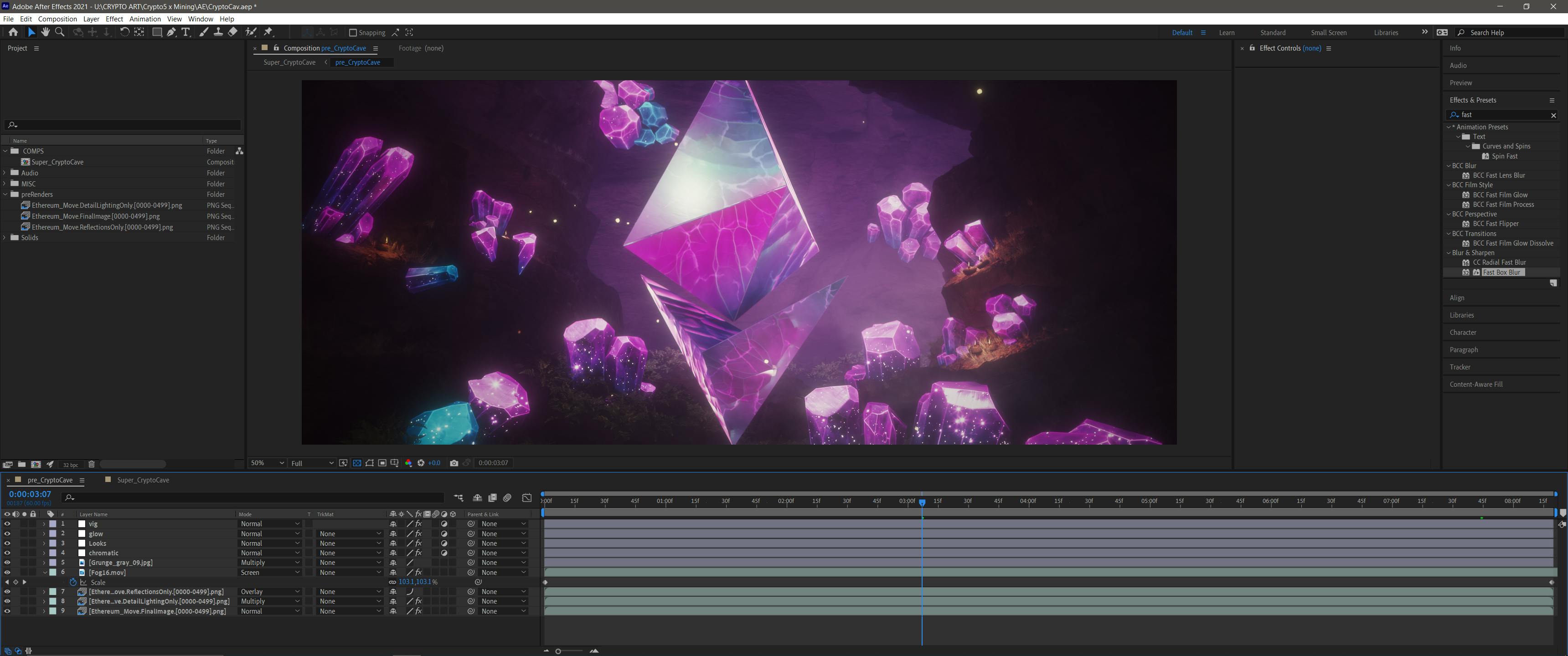The image size is (1568, 656).
Task: Switch to the Super_CryptoCave timeline tab
Action: coord(142,480)
